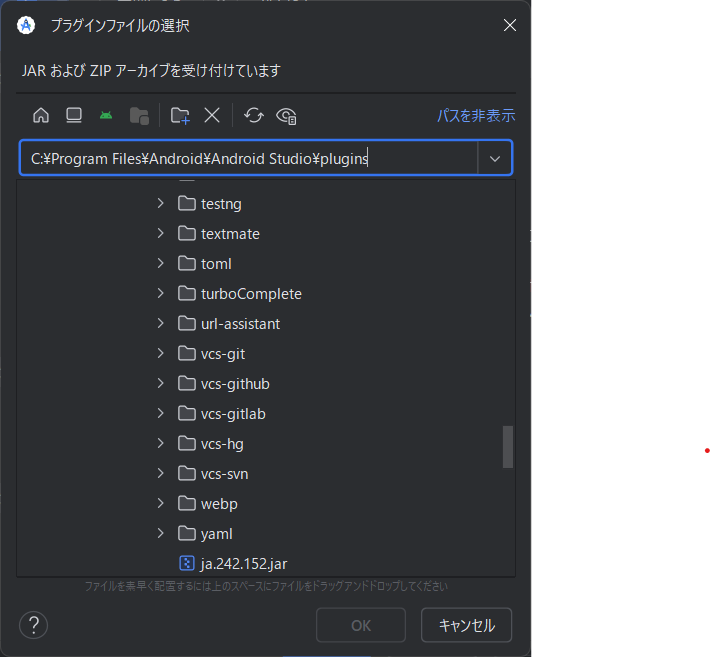Jump to the desktop directory icon
Screen dimensions: 711x657
point(74,115)
